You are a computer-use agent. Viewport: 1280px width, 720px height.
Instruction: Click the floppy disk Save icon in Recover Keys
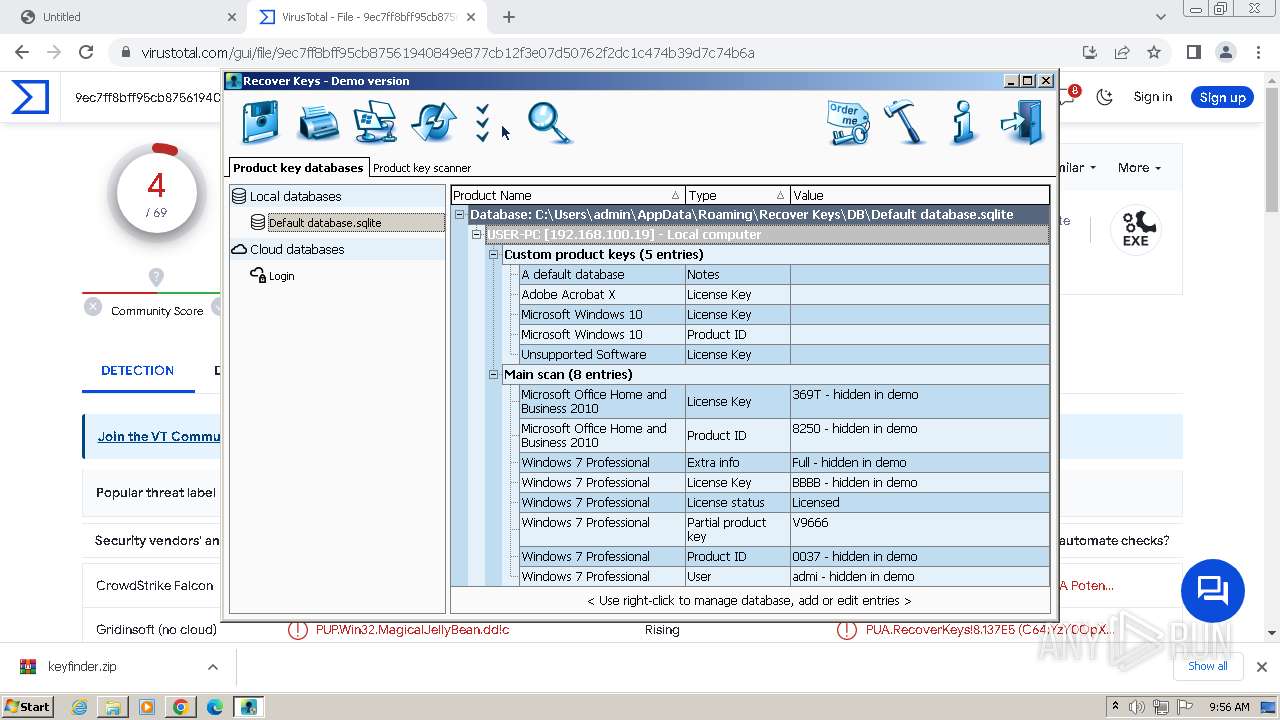tap(261, 122)
